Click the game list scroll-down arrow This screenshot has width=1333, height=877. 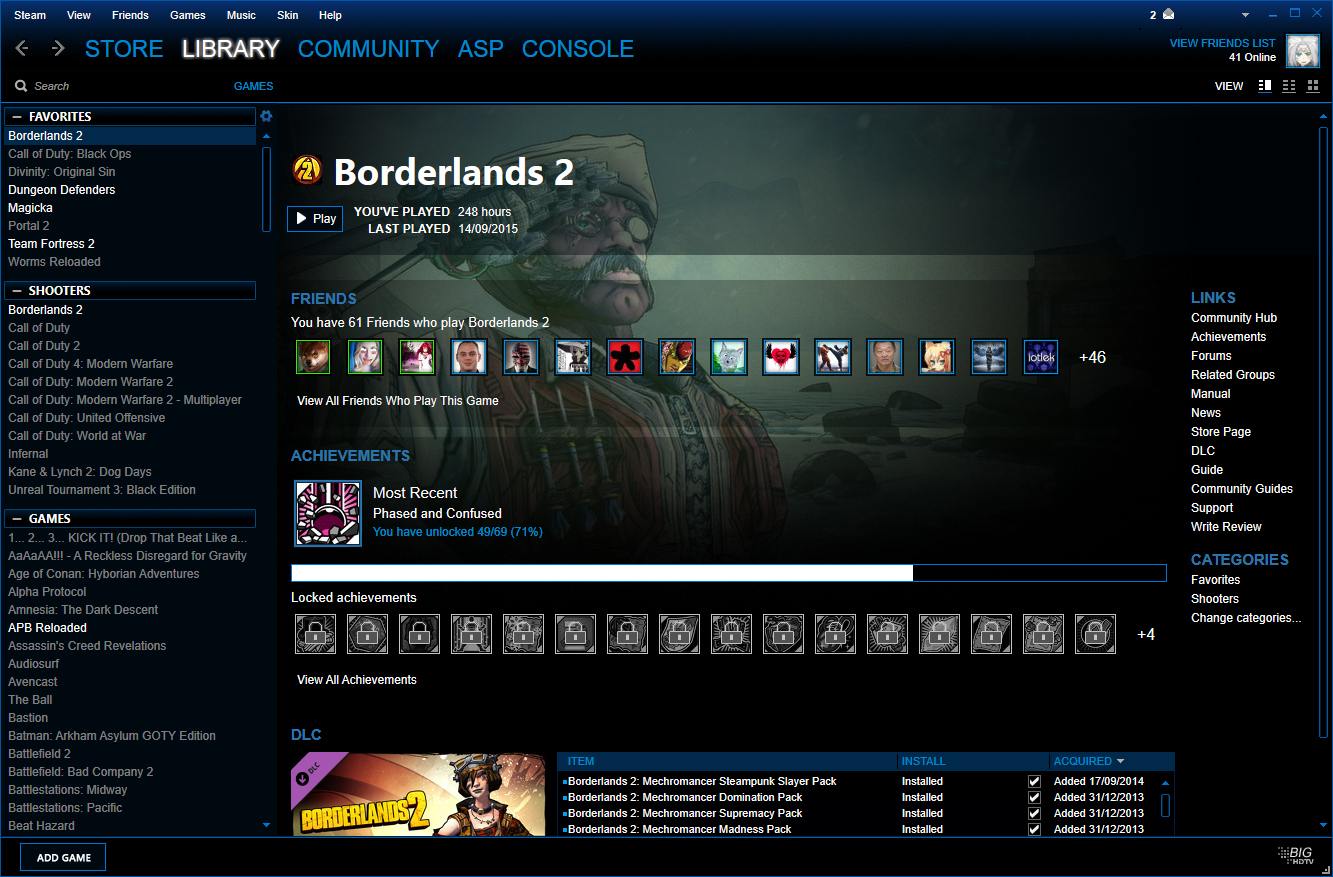(266, 825)
